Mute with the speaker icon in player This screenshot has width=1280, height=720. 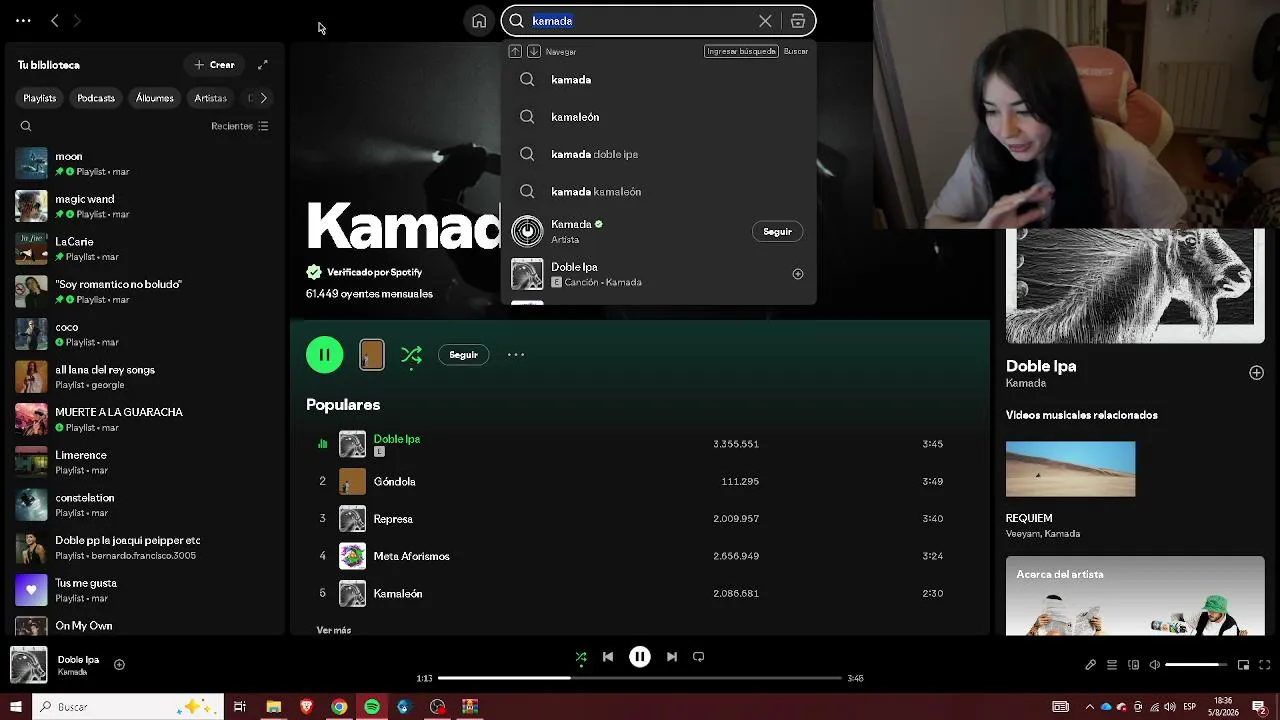click(1155, 665)
